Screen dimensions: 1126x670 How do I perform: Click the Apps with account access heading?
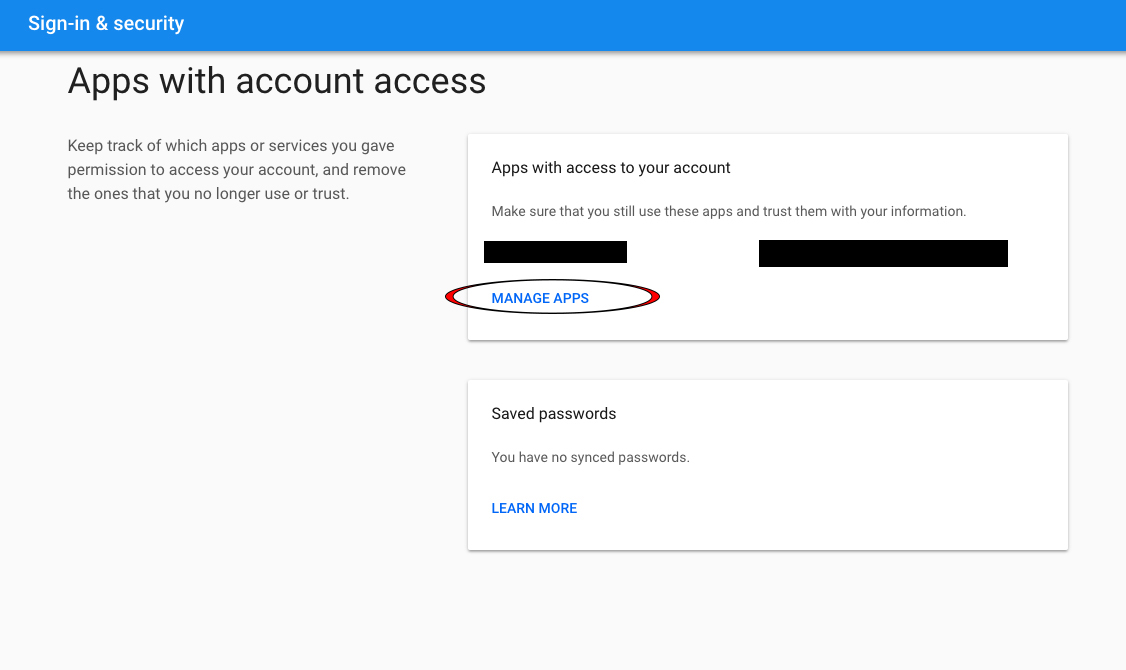point(276,80)
